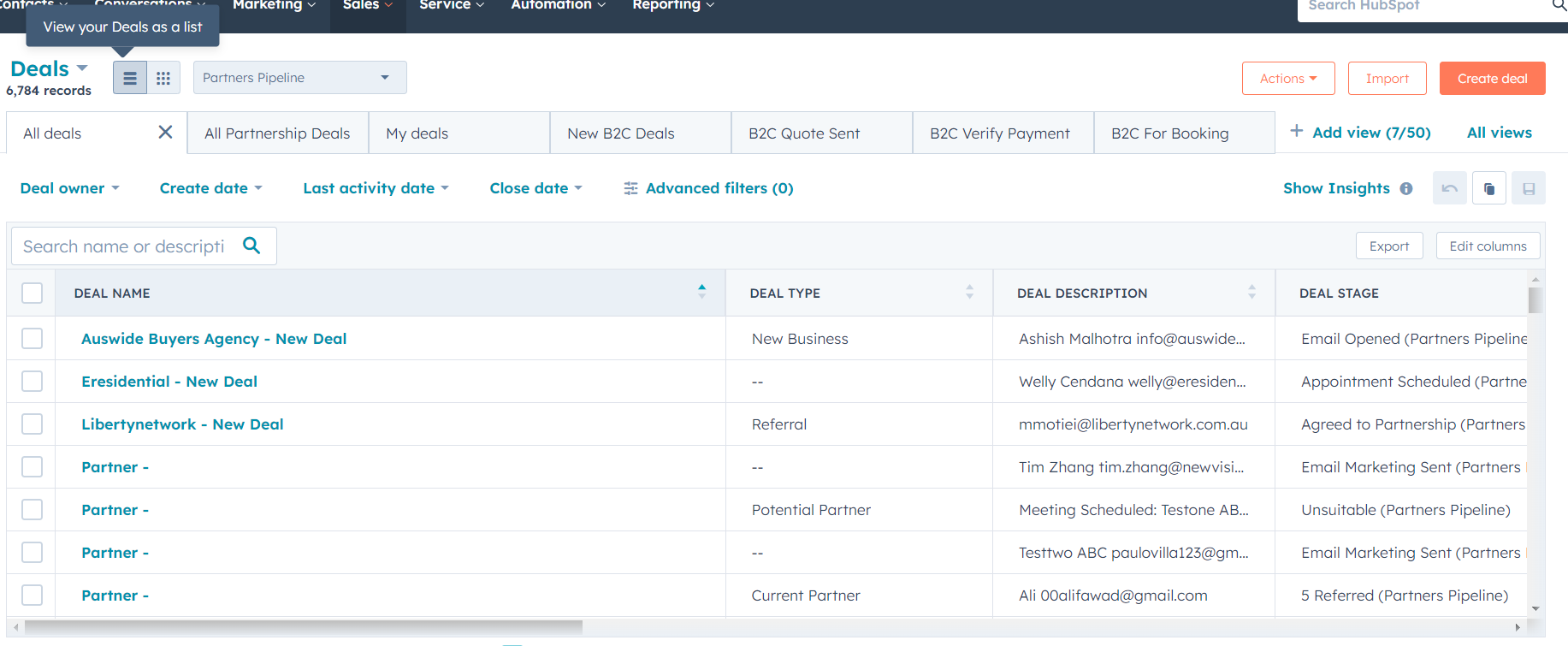Click the search magnifier in deal search
This screenshot has height=646, width=1568.
coord(251,246)
